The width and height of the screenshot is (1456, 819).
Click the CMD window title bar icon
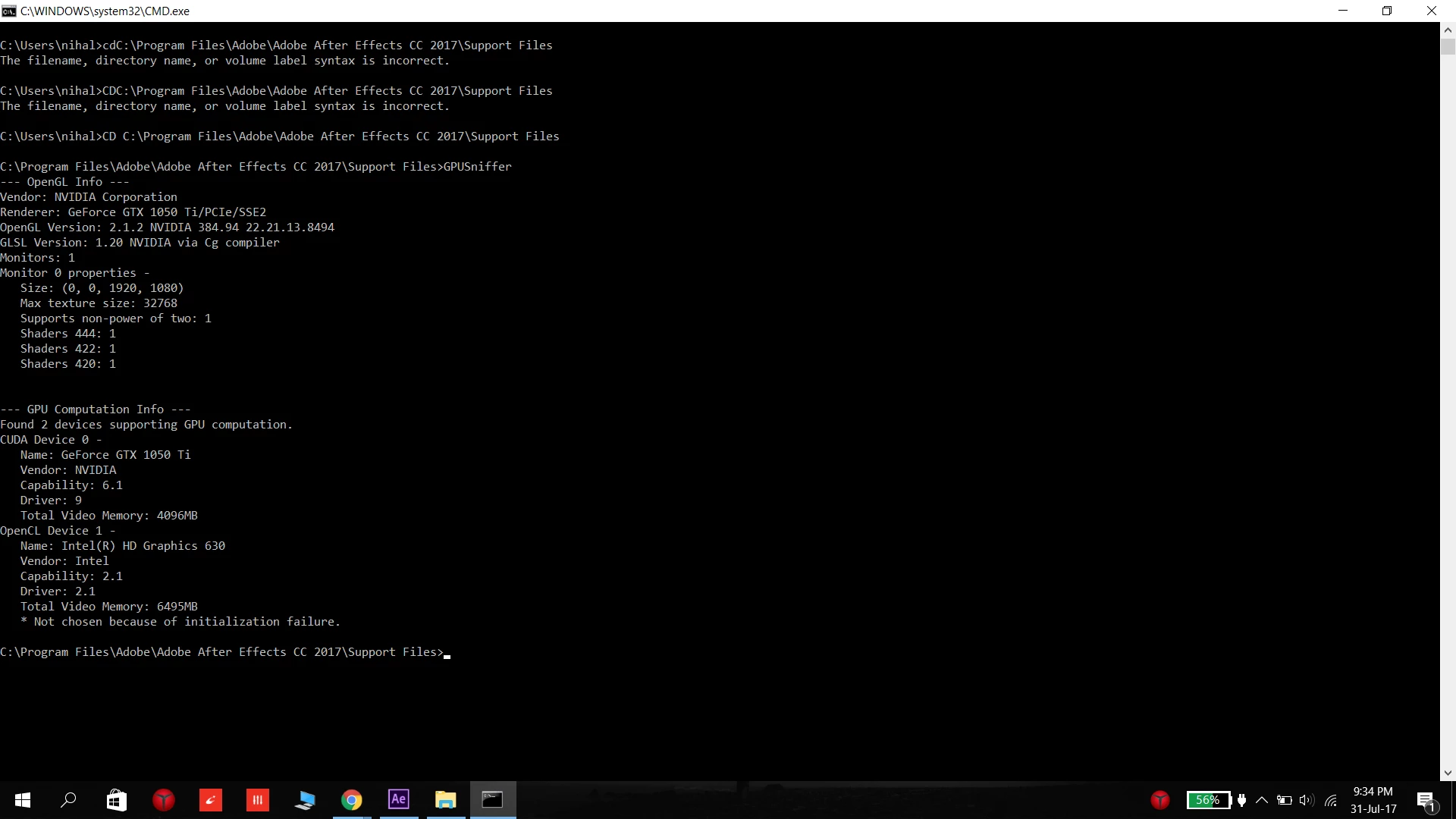tap(9, 11)
